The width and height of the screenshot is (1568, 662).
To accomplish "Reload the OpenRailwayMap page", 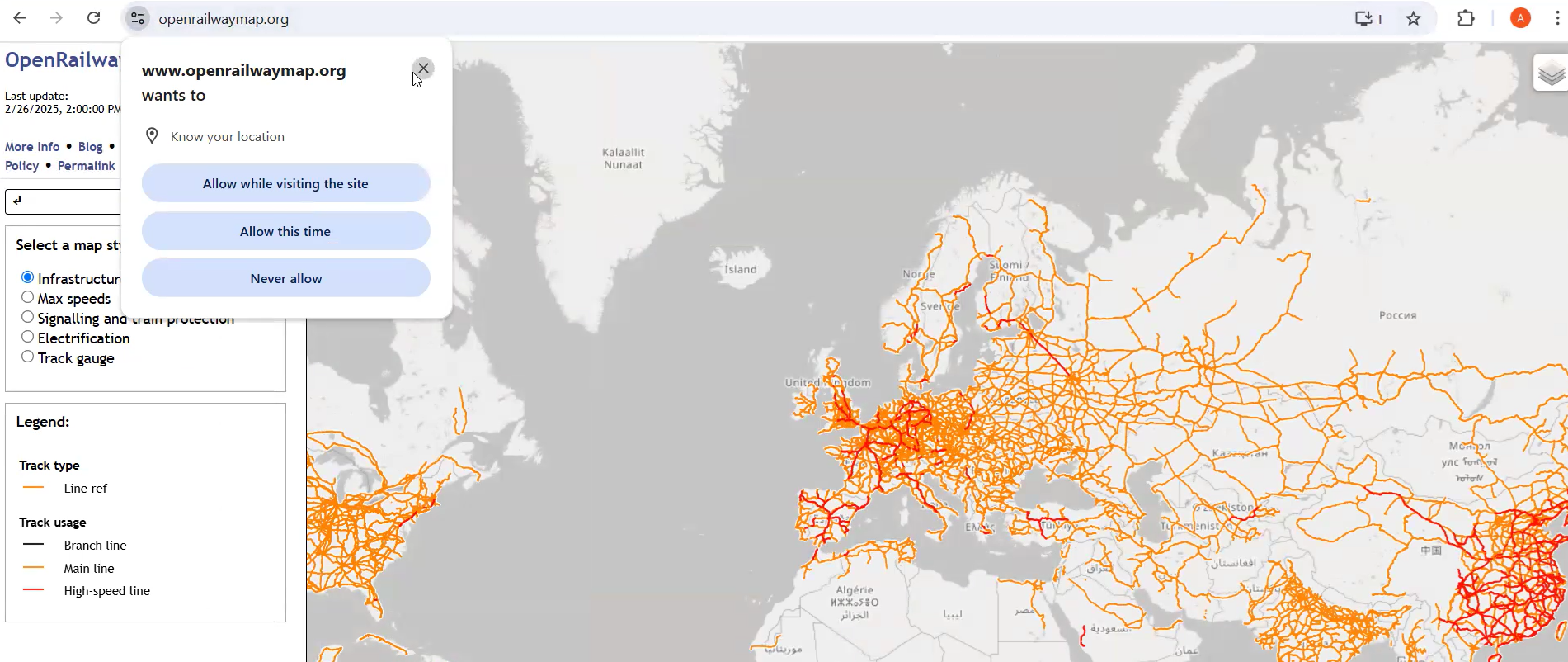I will point(94,18).
